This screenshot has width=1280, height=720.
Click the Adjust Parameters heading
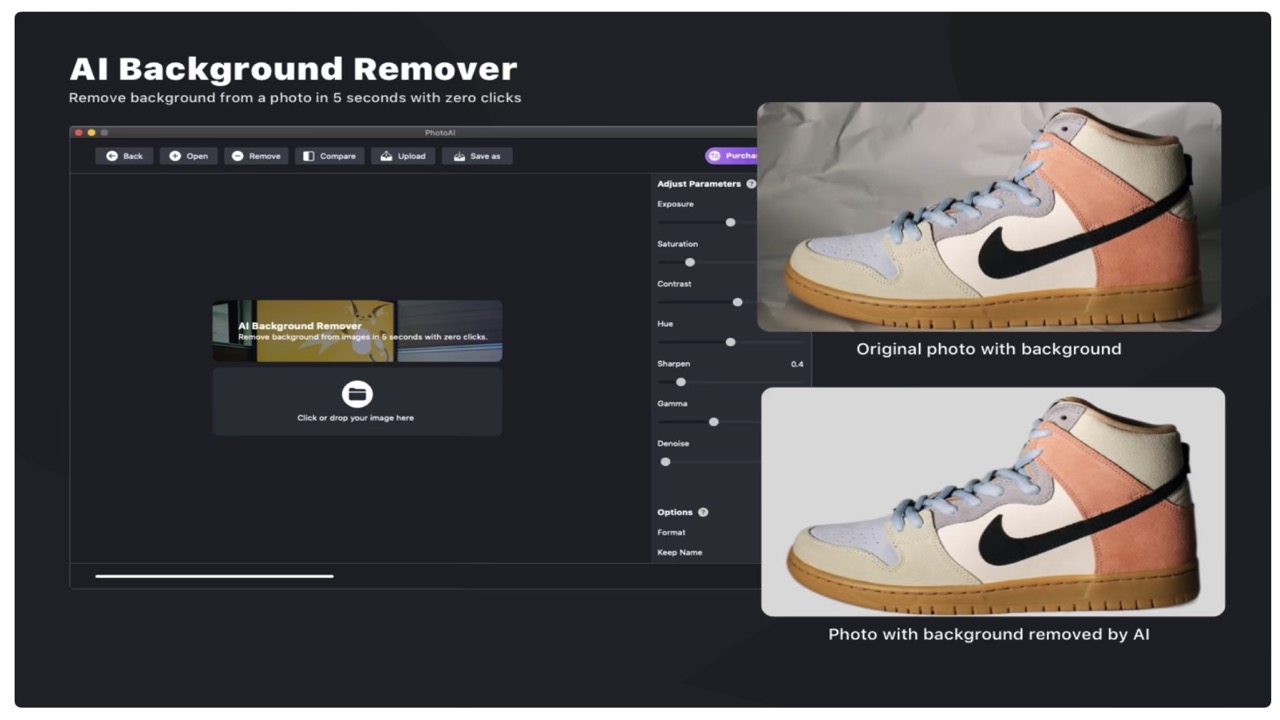click(x=699, y=184)
